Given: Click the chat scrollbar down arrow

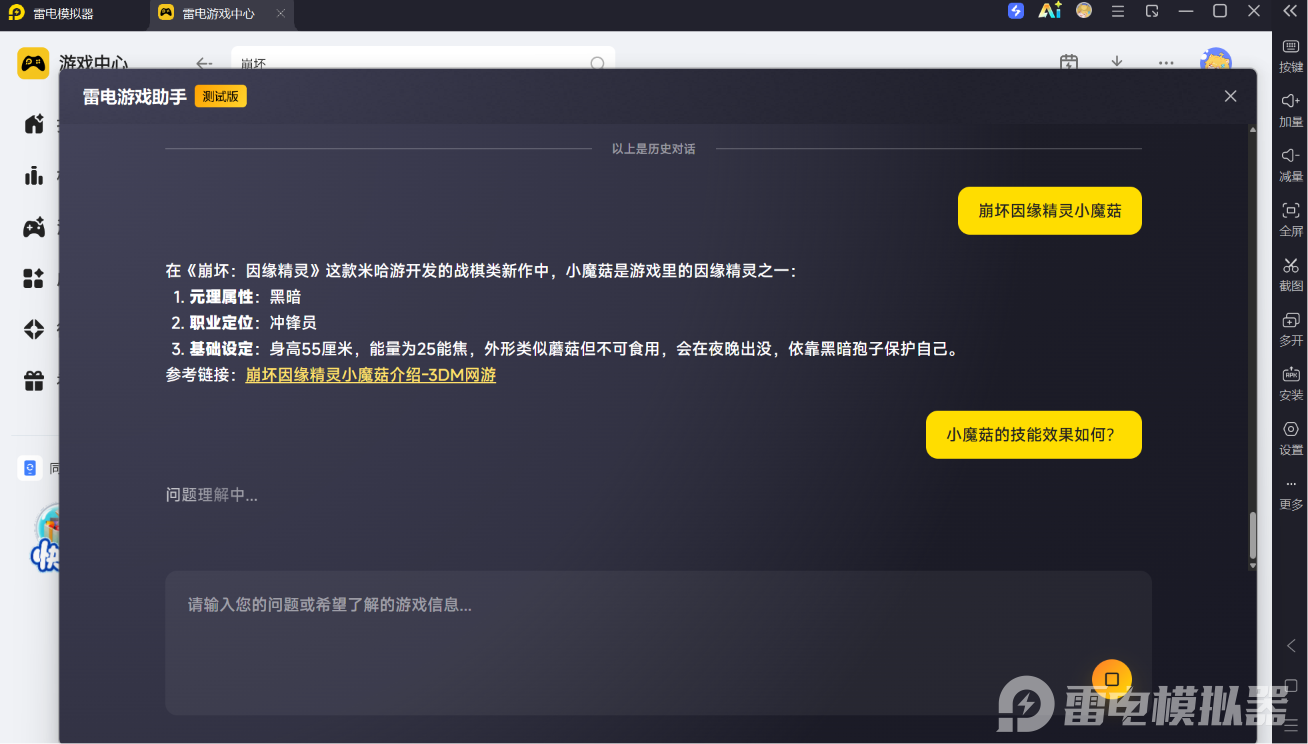Looking at the screenshot, I should coord(1253,567).
